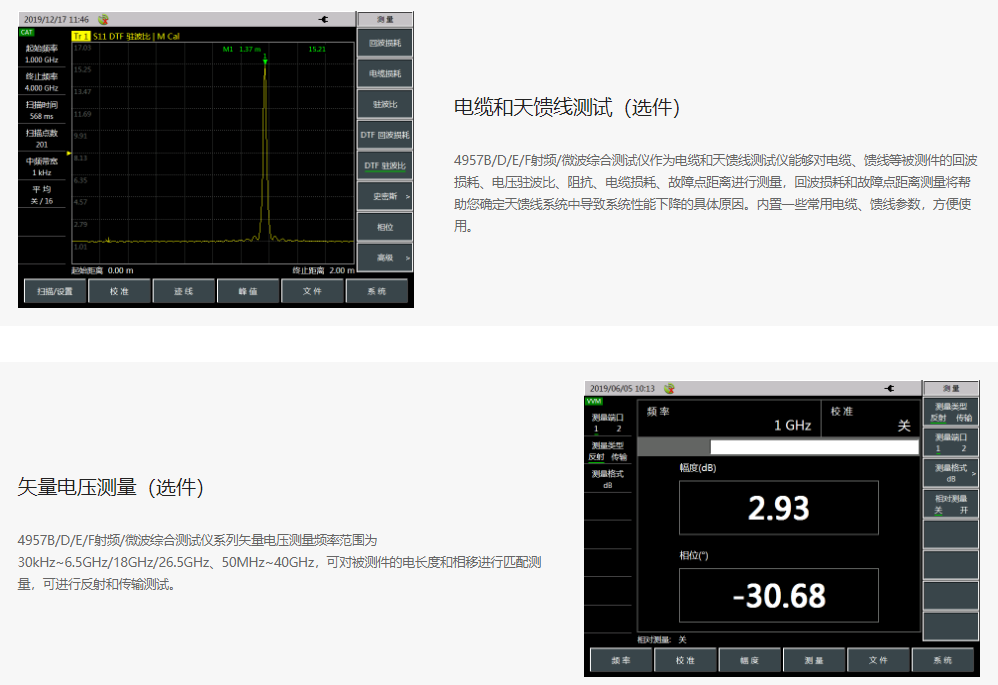Click the yellow Tr 1 trace label

pyautogui.click(x=80, y=36)
